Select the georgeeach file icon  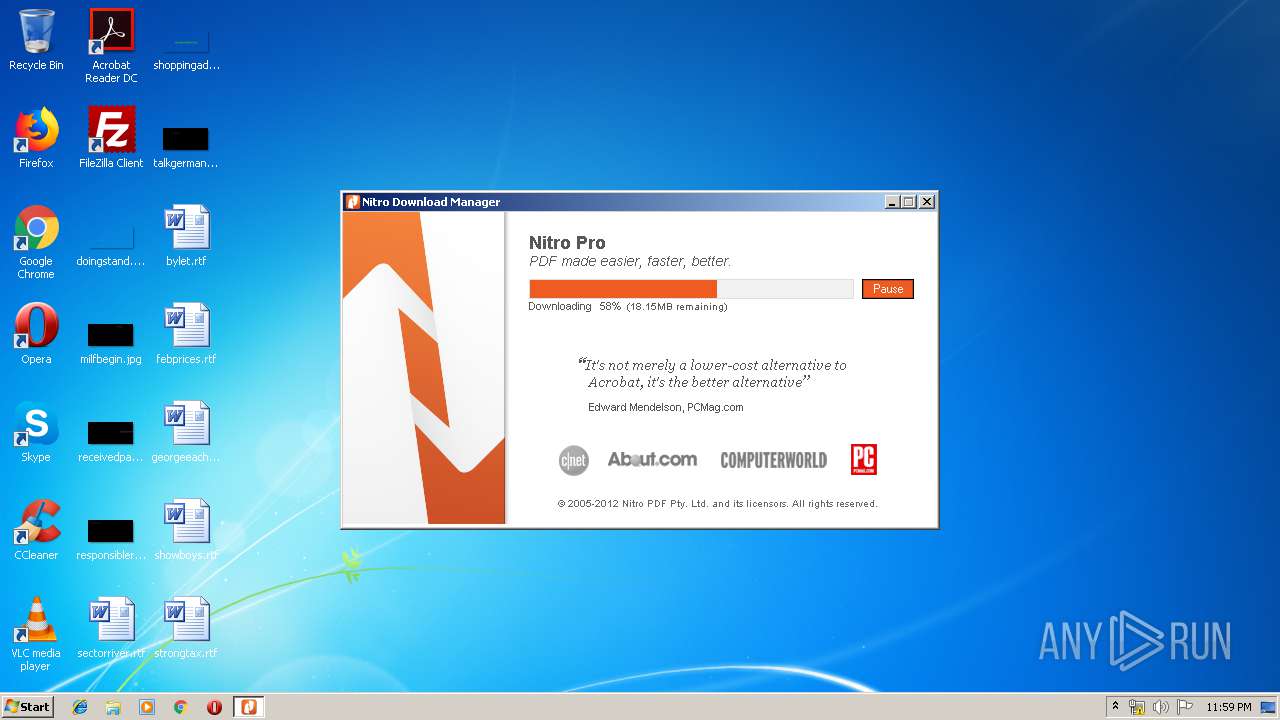coord(186,432)
